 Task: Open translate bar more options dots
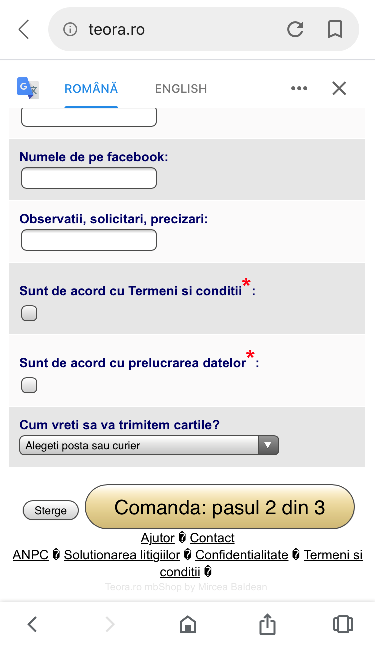coord(299,88)
